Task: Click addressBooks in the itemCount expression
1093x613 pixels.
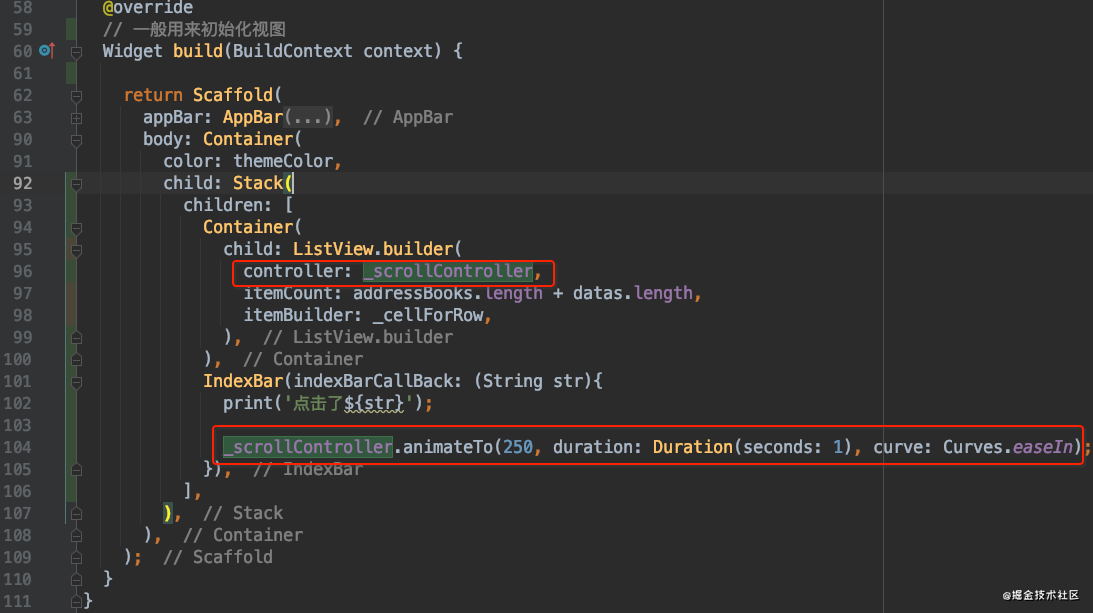Action: [415, 293]
